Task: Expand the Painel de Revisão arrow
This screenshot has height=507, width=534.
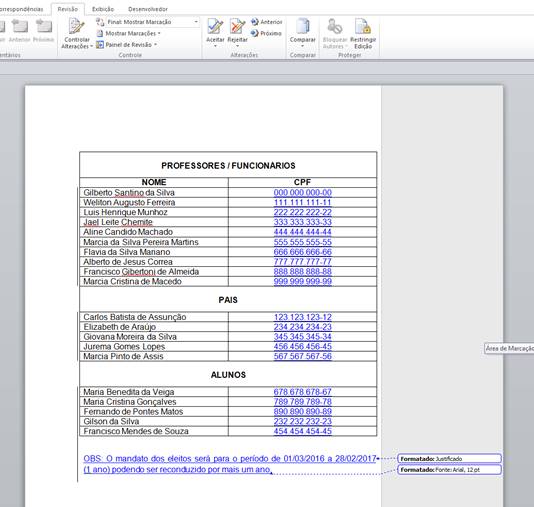Action: tap(155, 45)
